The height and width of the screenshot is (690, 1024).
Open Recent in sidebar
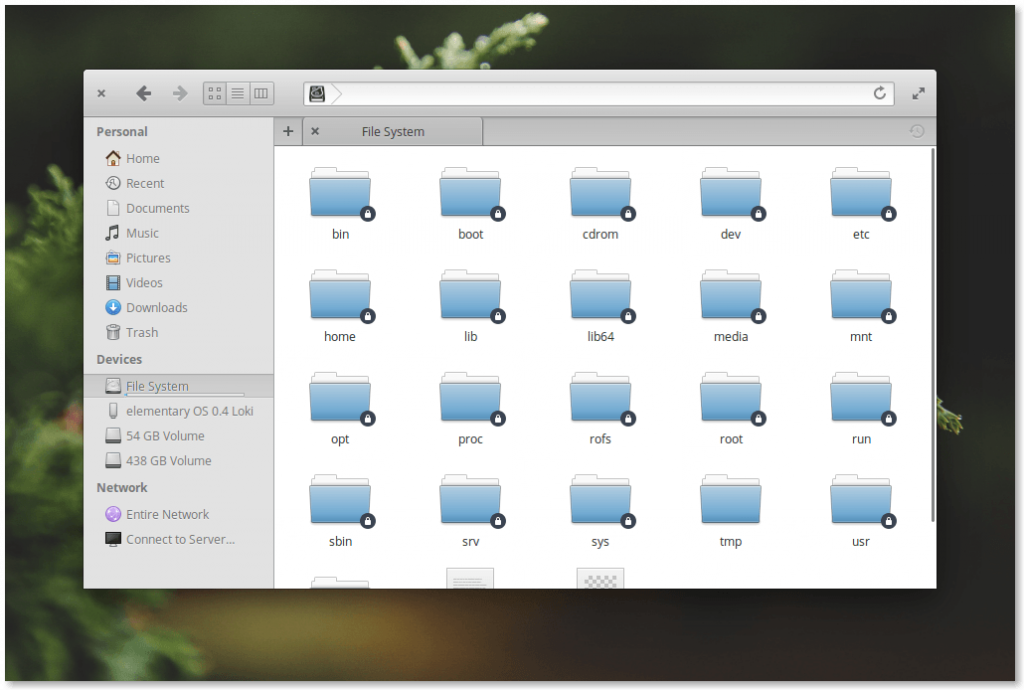[178, 183]
